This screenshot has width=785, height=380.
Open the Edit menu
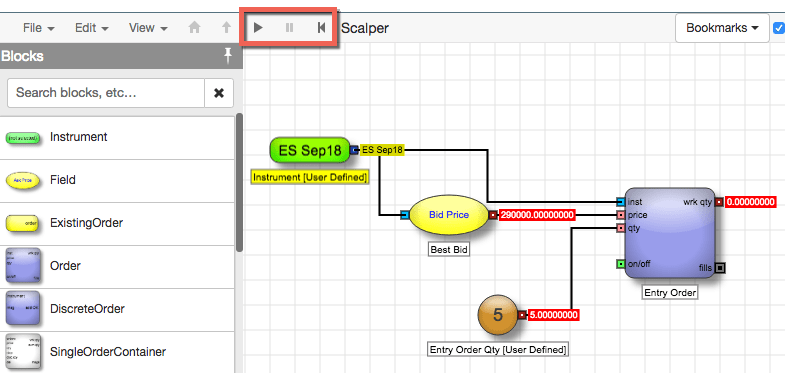coord(92,28)
